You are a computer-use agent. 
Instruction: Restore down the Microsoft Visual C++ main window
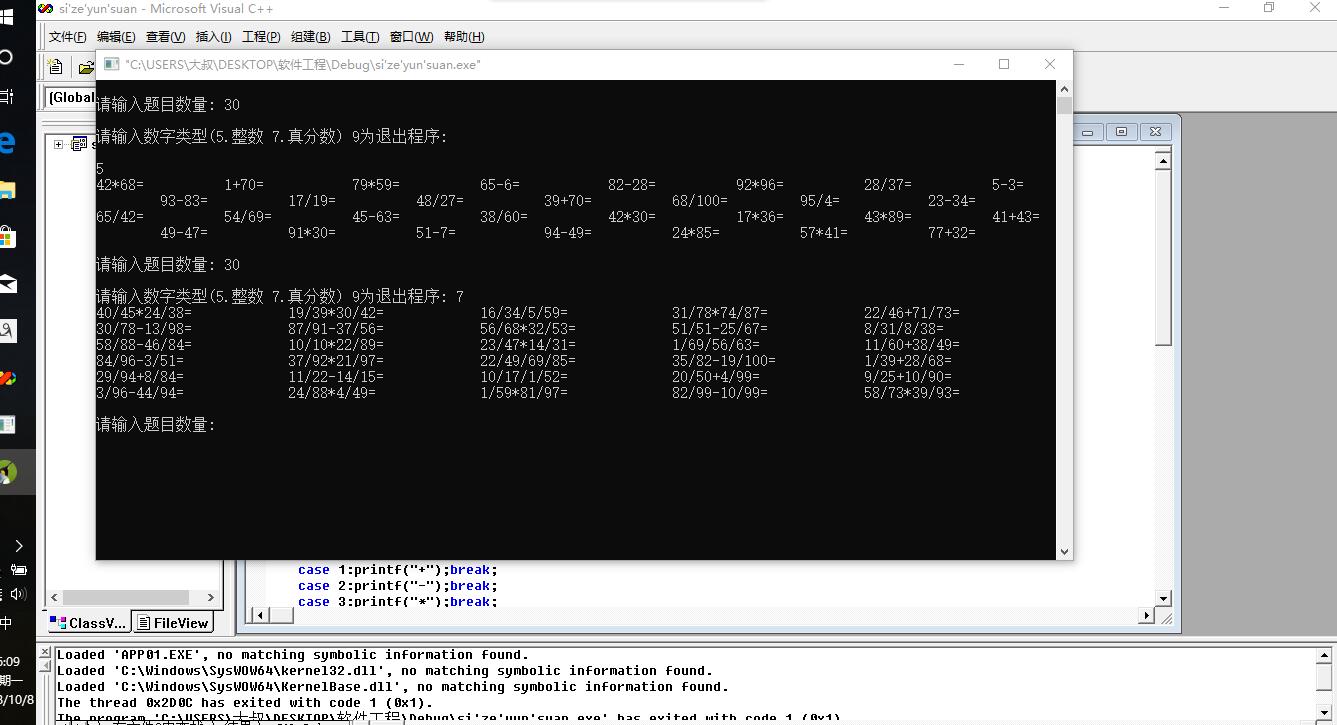tap(1269, 8)
